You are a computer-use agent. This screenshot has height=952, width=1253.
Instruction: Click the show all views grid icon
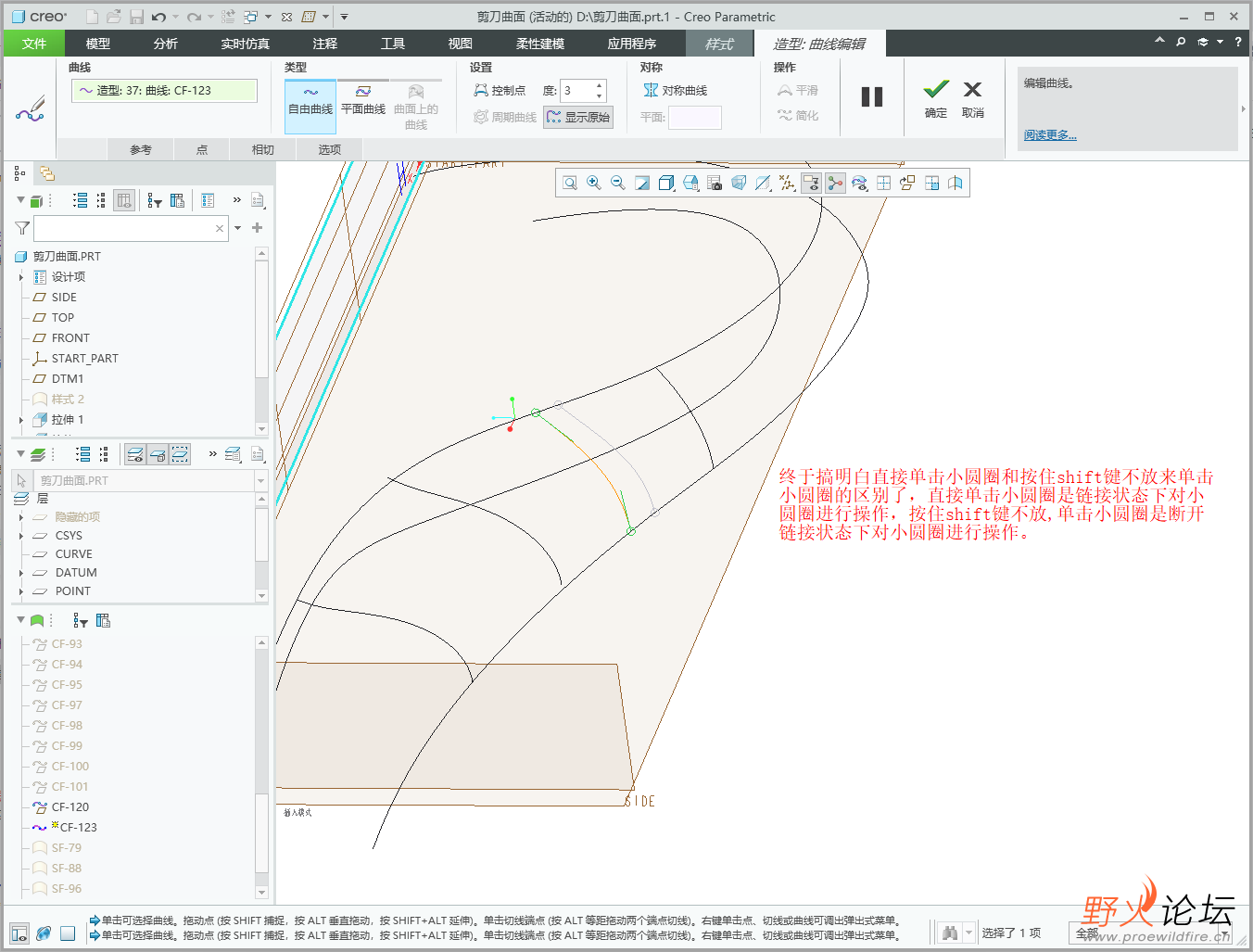883,184
